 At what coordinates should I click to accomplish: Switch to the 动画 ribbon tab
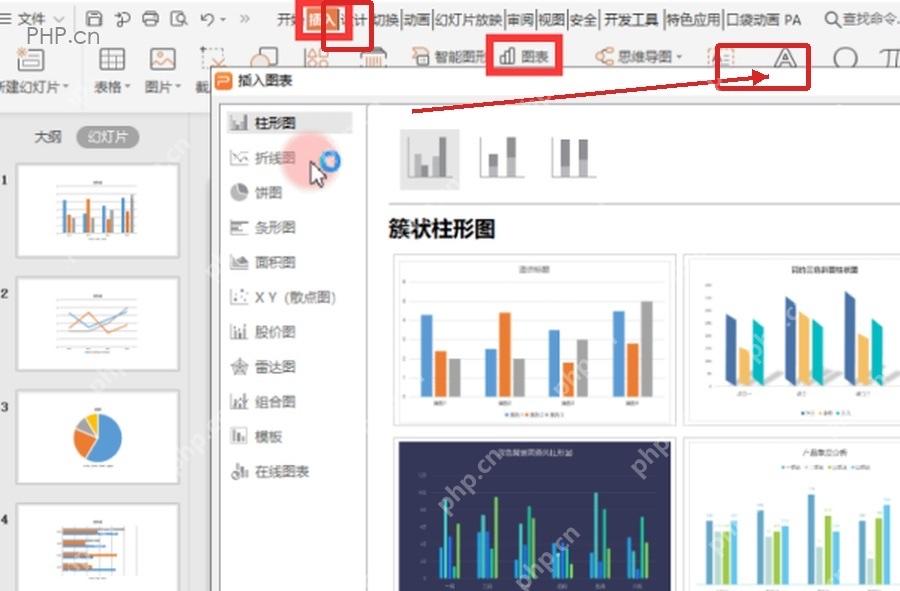tap(417, 20)
